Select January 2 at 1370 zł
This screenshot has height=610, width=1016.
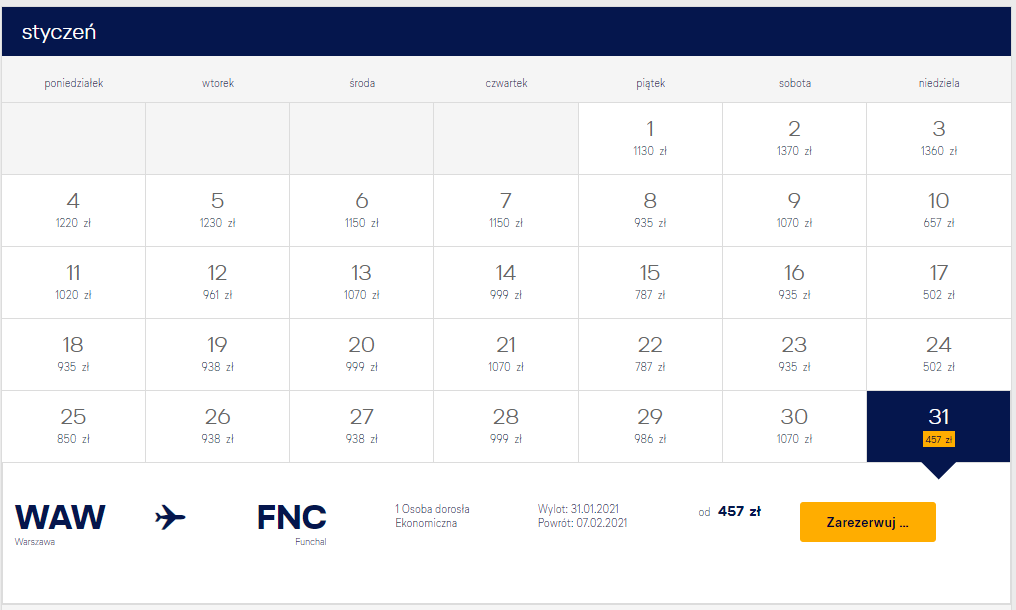(794, 139)
